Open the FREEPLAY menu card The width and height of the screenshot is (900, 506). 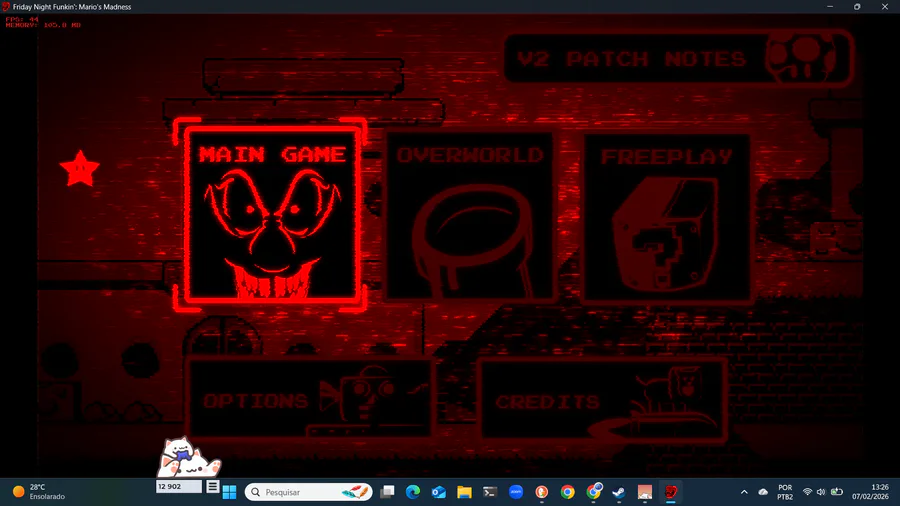click(666, 218)
